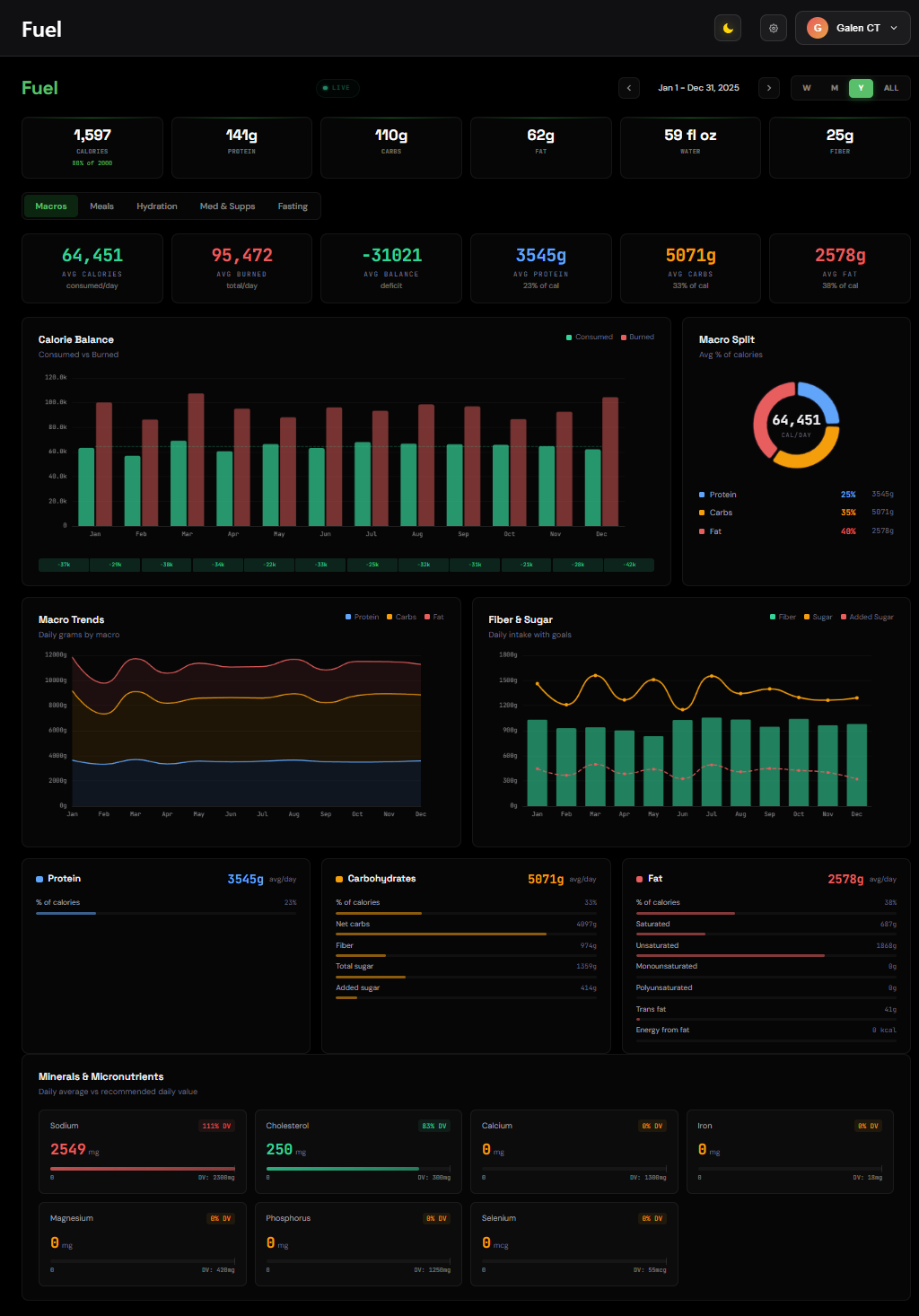Toggle Burned series in Calorie Balance legend
Viewport: 919px width, 1316px height.
(638, 338)
